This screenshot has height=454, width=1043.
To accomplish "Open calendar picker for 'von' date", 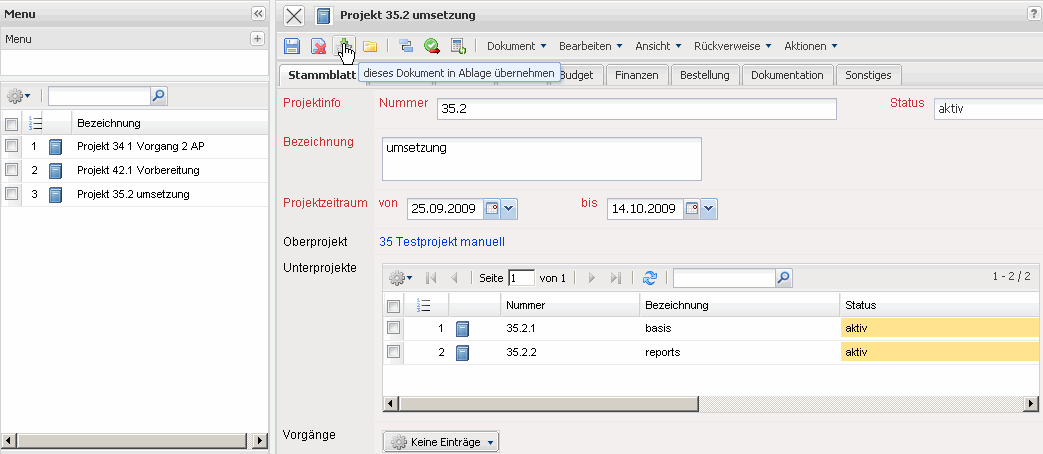I will 492,209.
